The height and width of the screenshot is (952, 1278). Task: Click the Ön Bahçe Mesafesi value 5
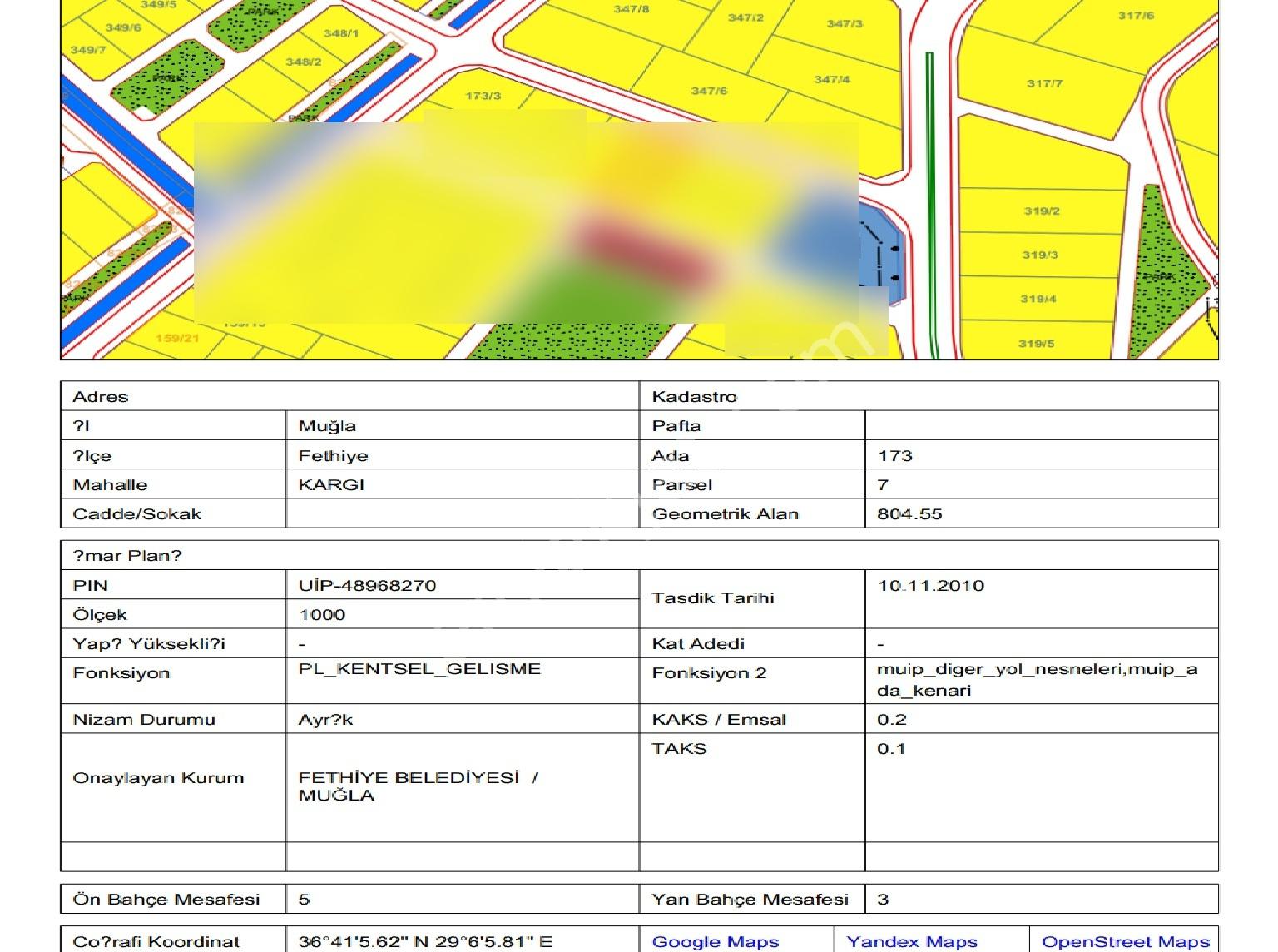(304, 899)
